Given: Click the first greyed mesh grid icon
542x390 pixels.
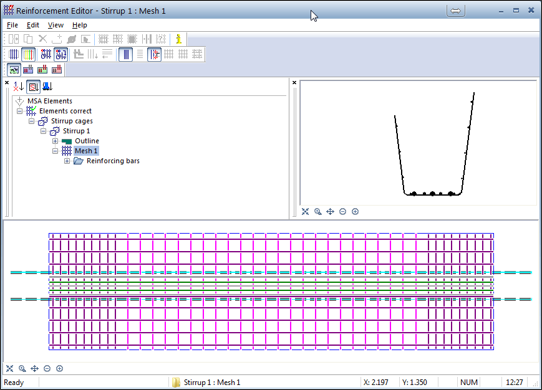Looking at the screenshot, I should click(103, 39).
